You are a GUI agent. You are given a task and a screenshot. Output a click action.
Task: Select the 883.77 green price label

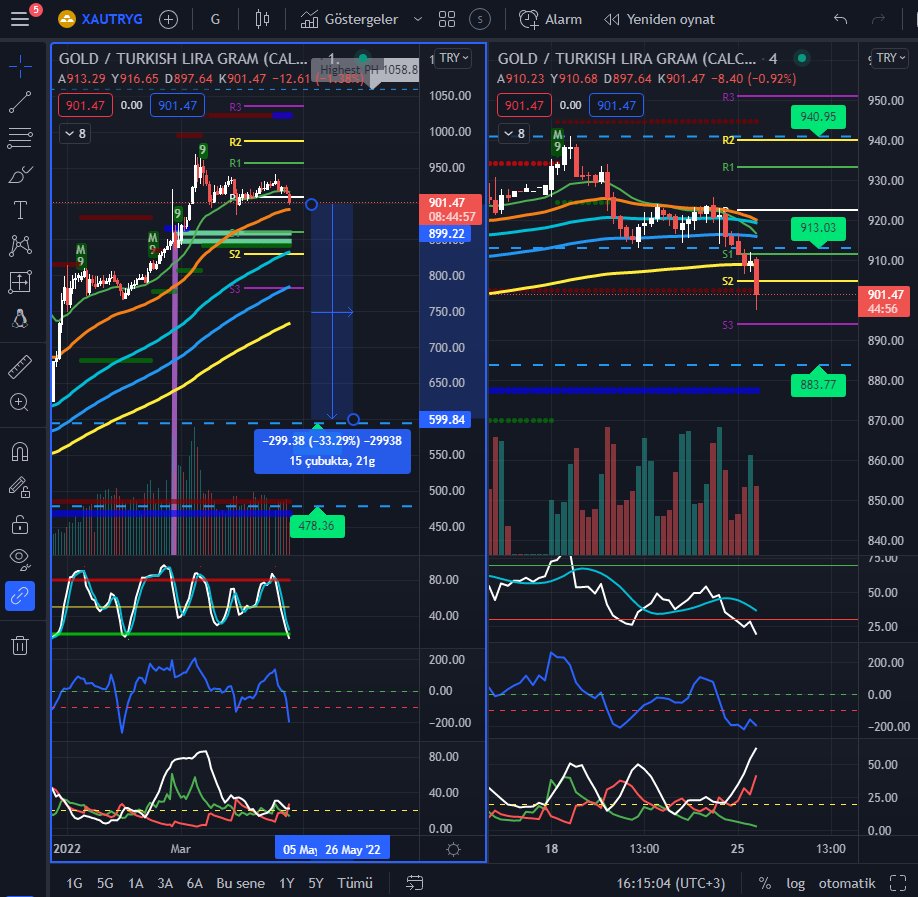(x=818, y=385)
